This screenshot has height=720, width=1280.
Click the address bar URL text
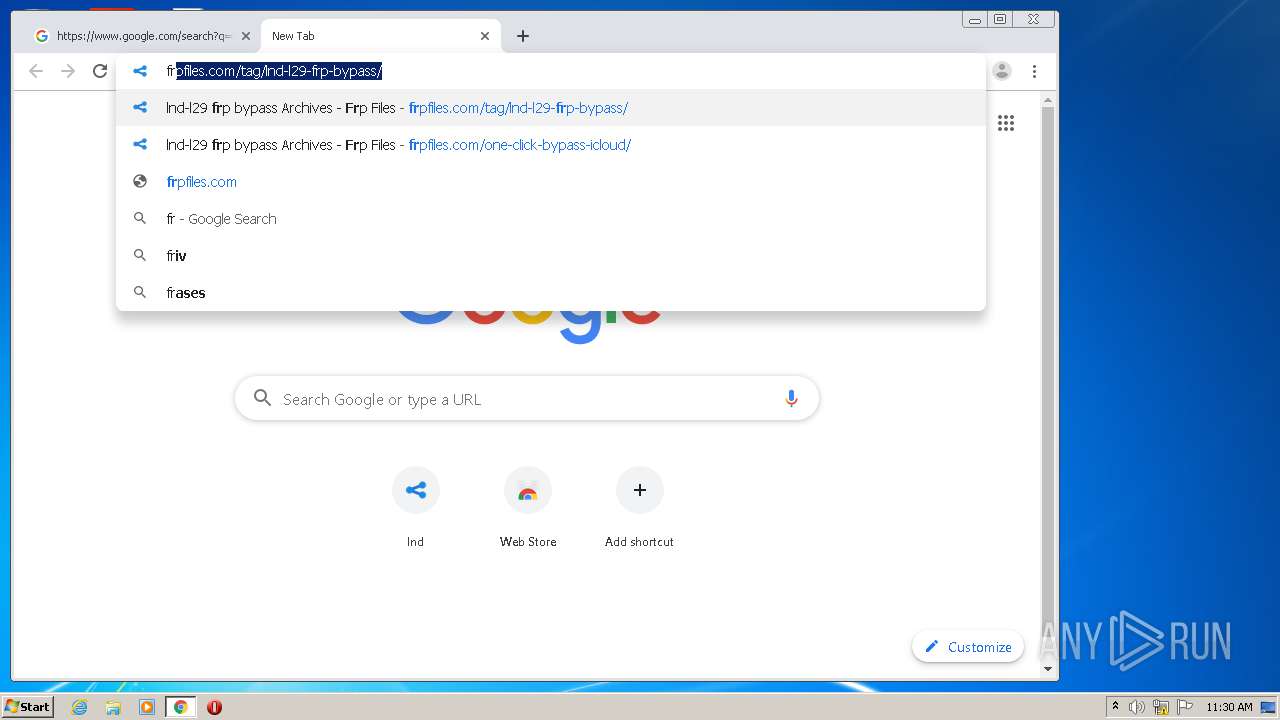274,71
